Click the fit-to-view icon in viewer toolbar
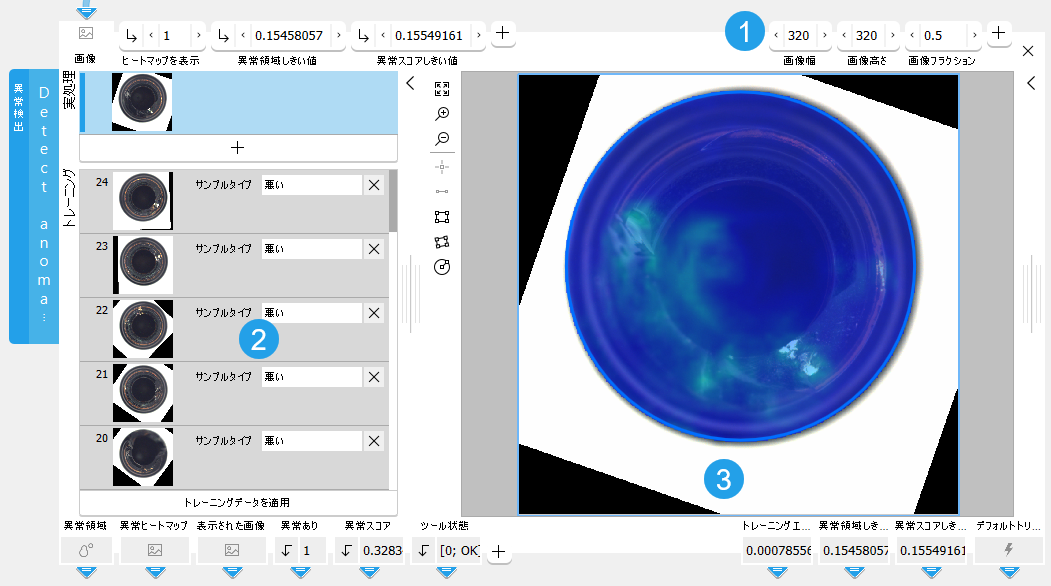 (x=442, y=89)
